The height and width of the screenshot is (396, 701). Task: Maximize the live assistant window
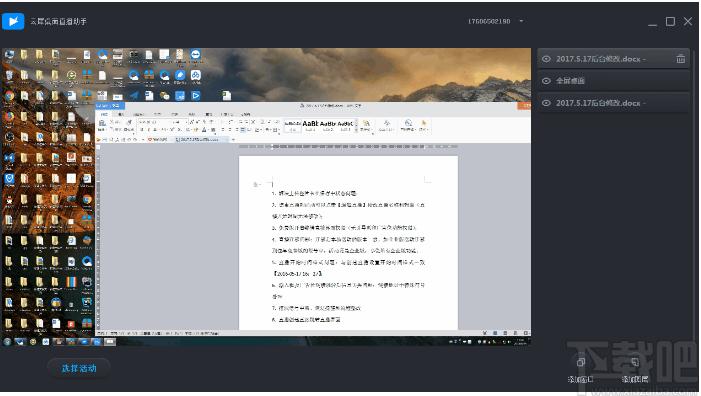[670, 21]
